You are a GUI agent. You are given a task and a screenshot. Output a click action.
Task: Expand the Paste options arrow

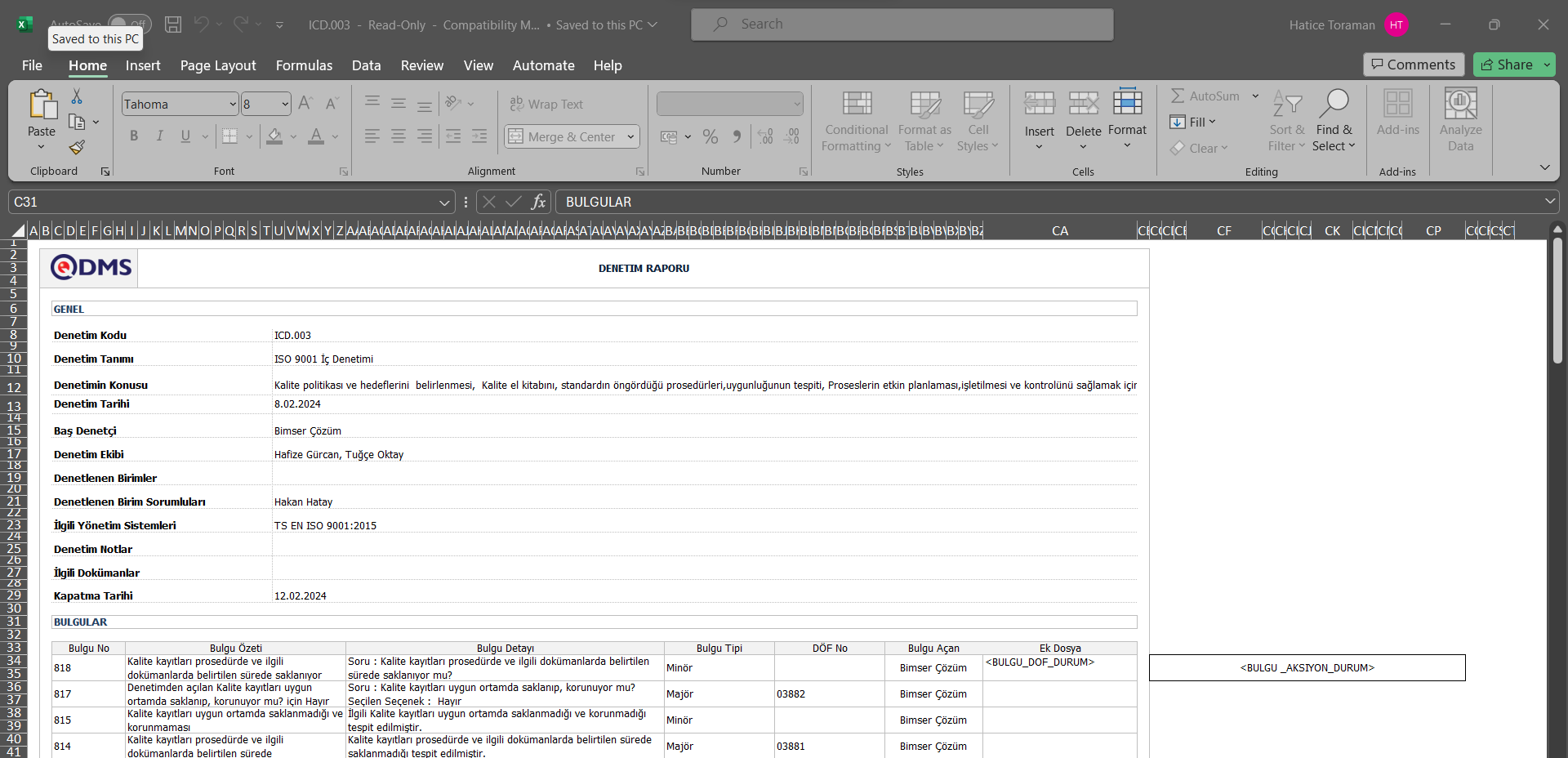point(42,147)
